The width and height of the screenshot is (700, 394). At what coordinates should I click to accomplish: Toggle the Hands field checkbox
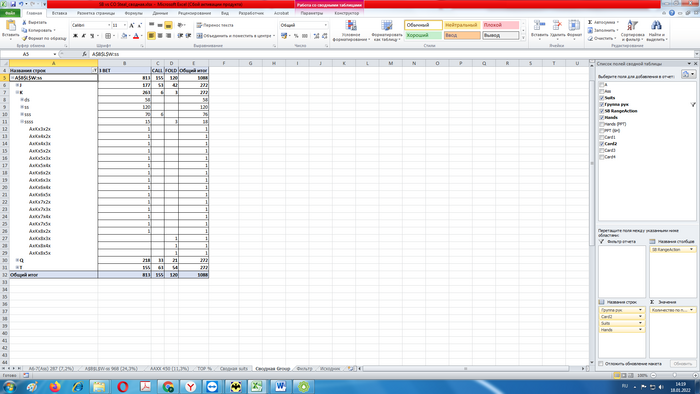coord(602,117)
